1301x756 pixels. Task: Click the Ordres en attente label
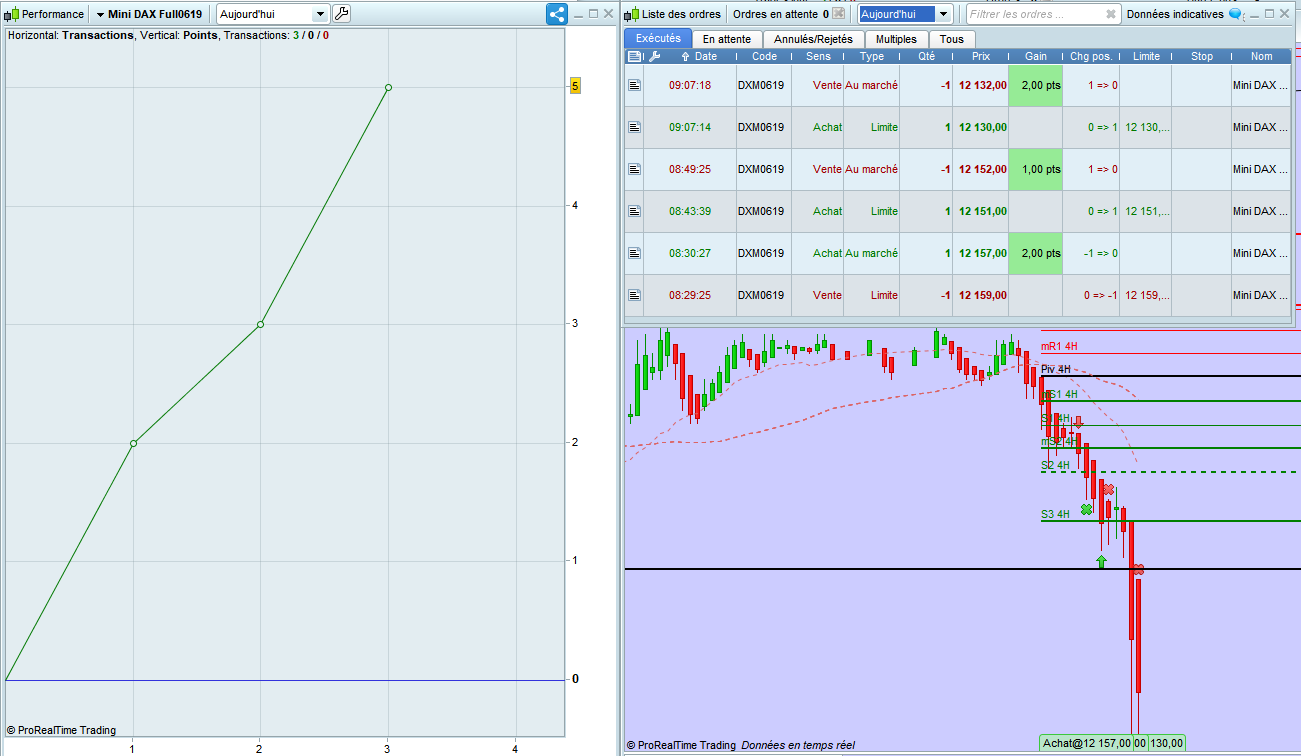click(x=775, y=15)
